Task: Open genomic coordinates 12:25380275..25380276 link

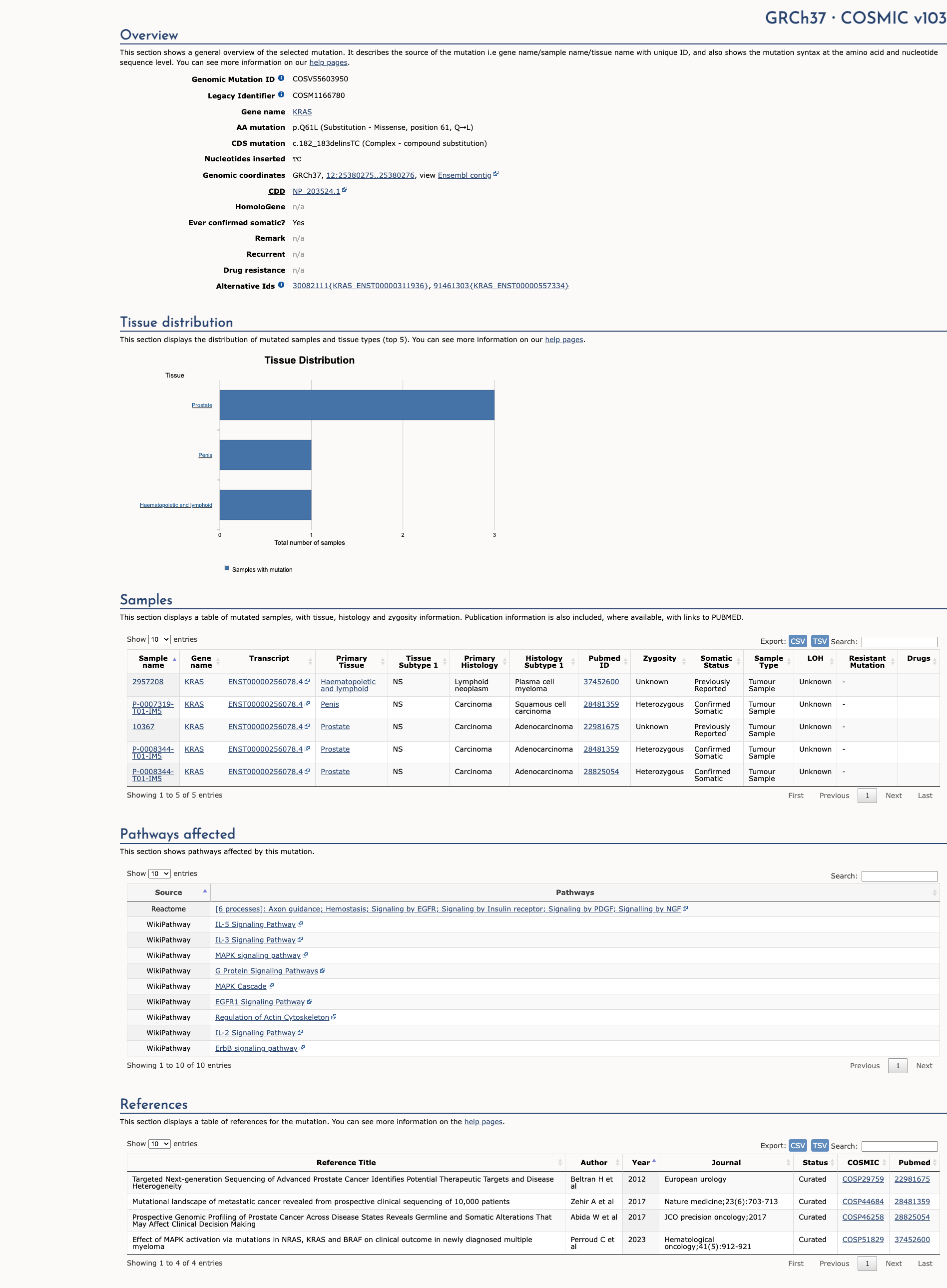Action: click(x=370, y=175)
